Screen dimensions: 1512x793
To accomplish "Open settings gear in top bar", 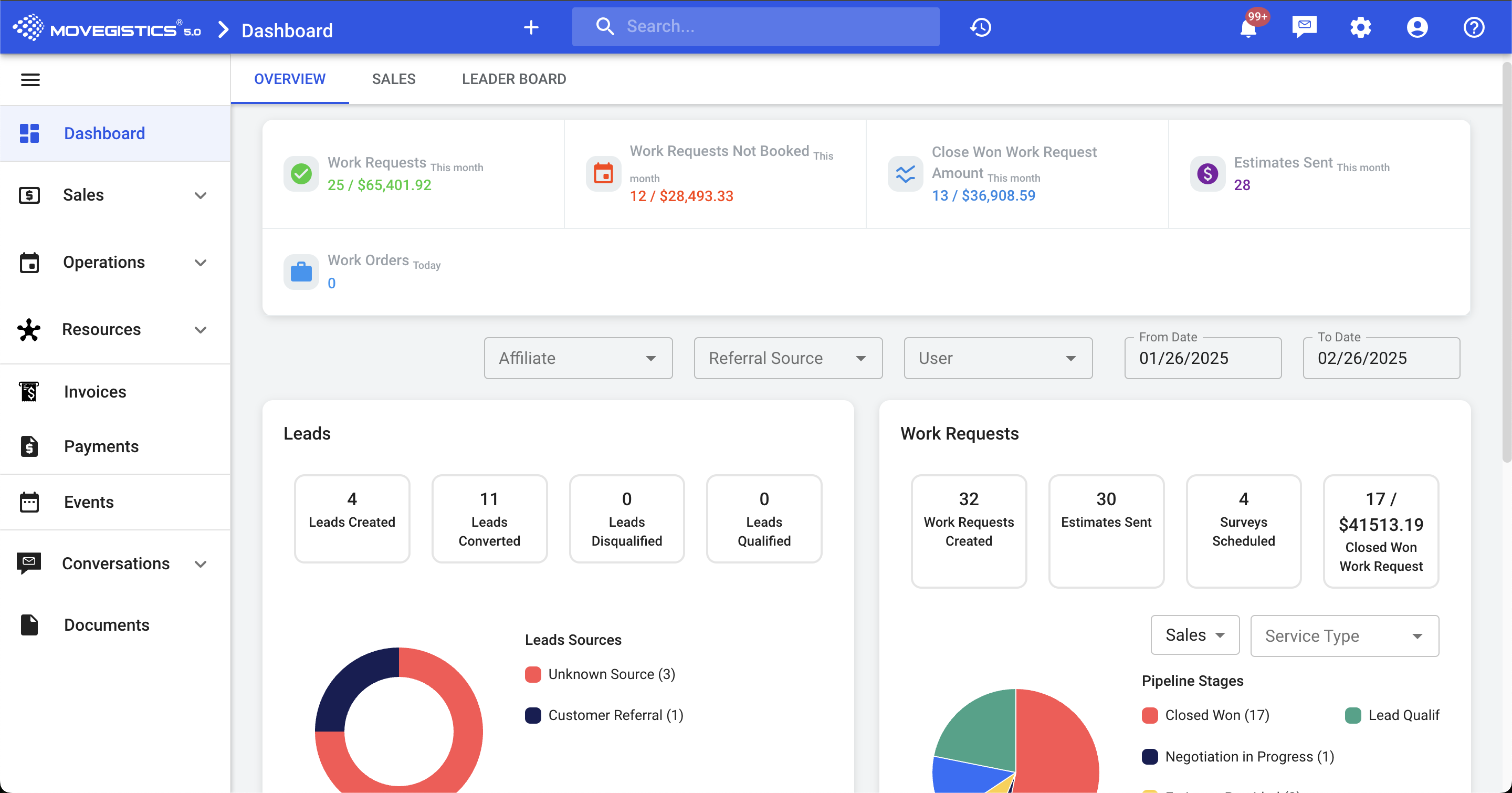I will pyautogui.click(x=1360, y=27).
